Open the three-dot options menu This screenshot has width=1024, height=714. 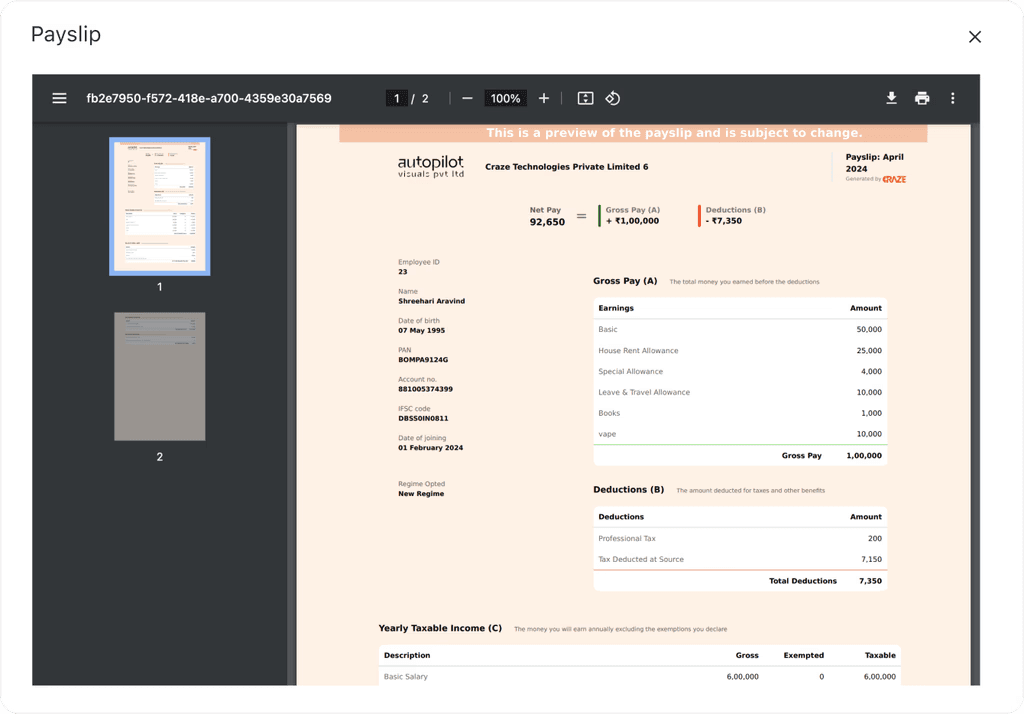952,98
